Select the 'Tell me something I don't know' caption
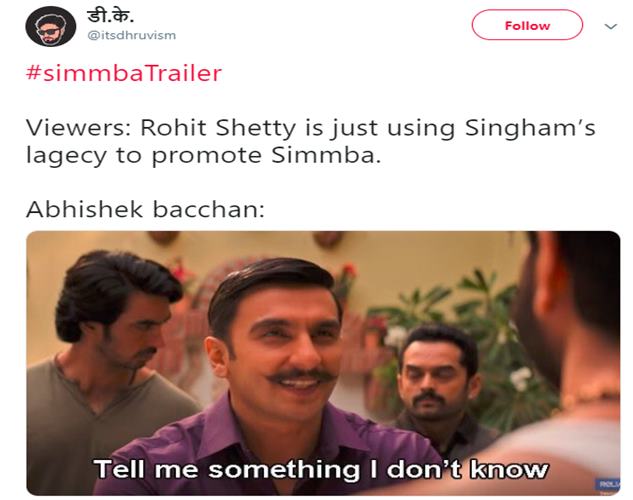This screenshot has width=633, height=500. coord(321,470)
